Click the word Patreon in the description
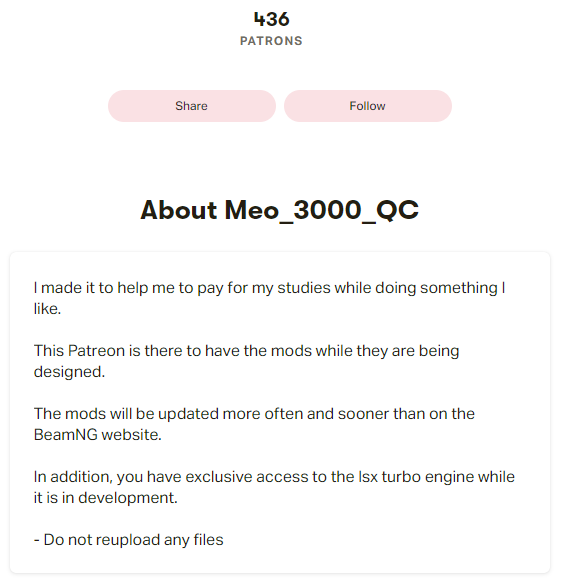Image resolution: width=568 pixels, height=581 pixels. coord(96,351)
